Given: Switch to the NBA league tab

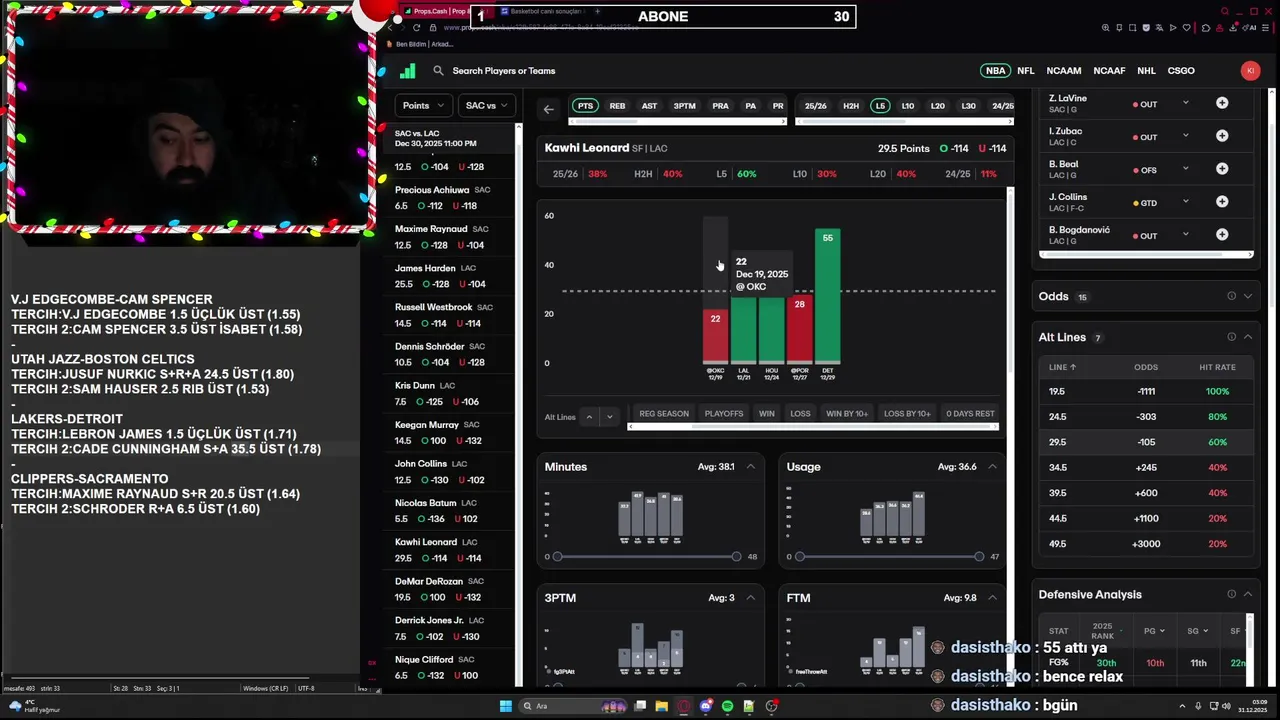Looking at the screenshot, I should (995, 71).
